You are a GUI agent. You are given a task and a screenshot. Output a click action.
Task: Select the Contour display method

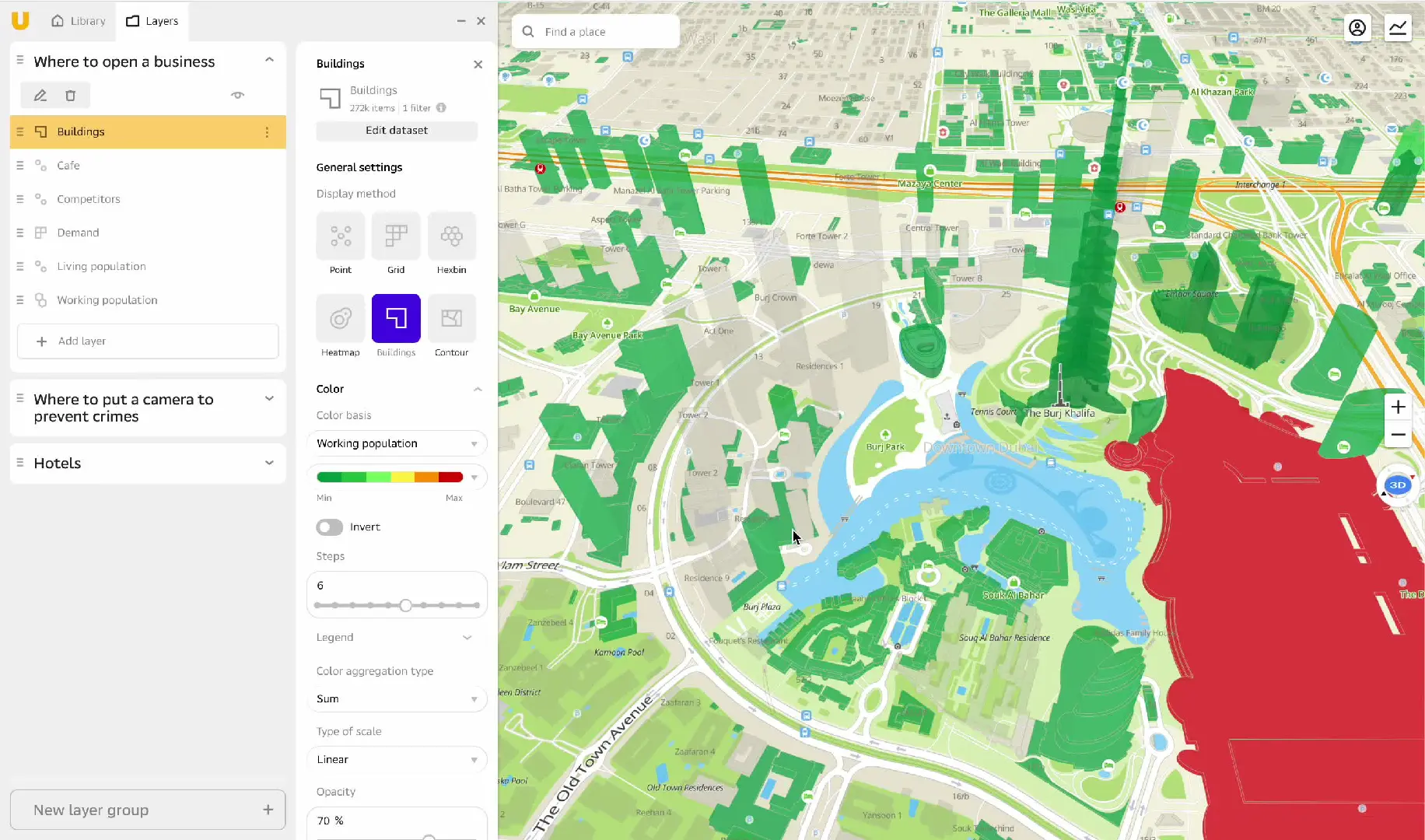pos(451,319)
